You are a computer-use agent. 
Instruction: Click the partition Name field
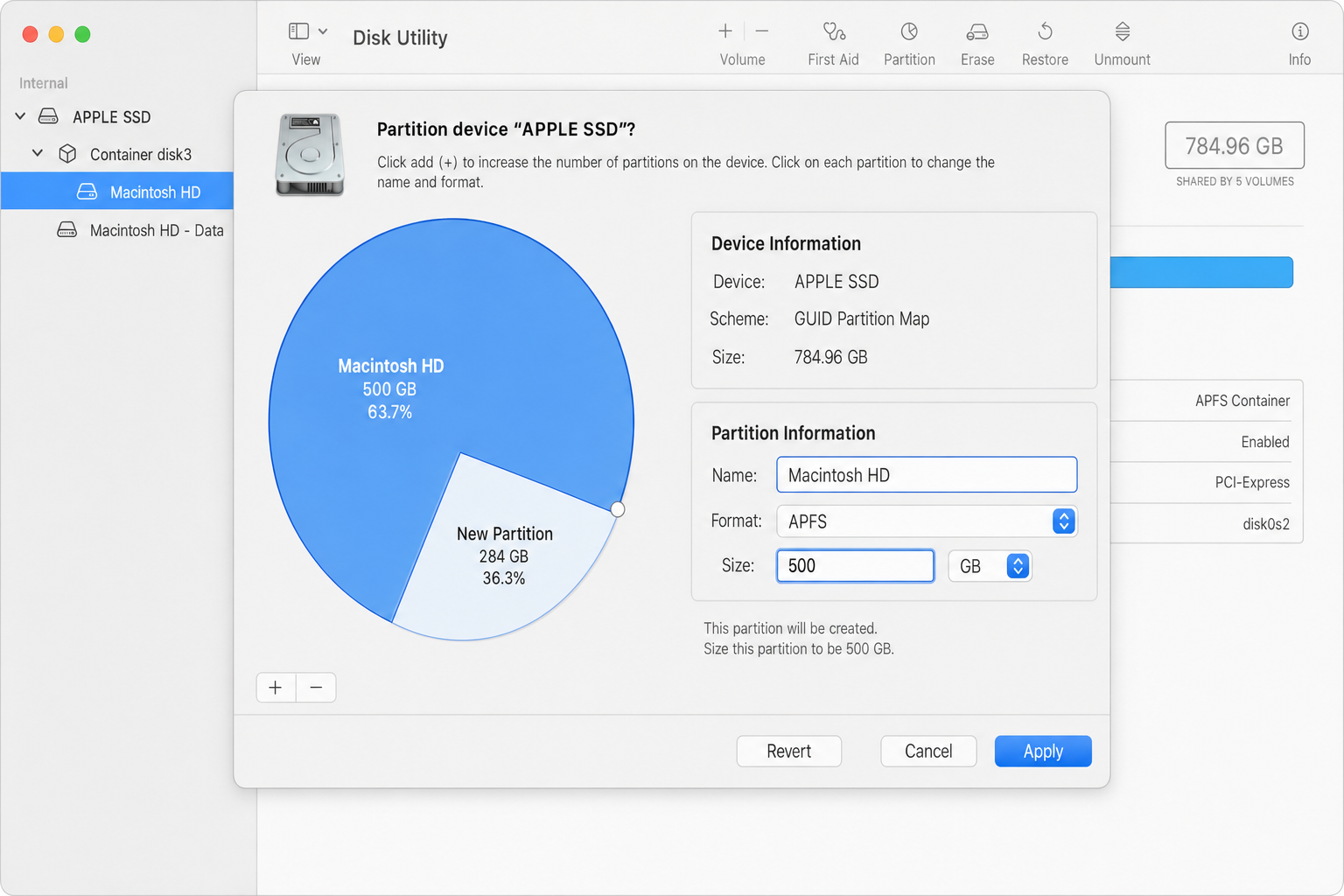tap(927, 475)
